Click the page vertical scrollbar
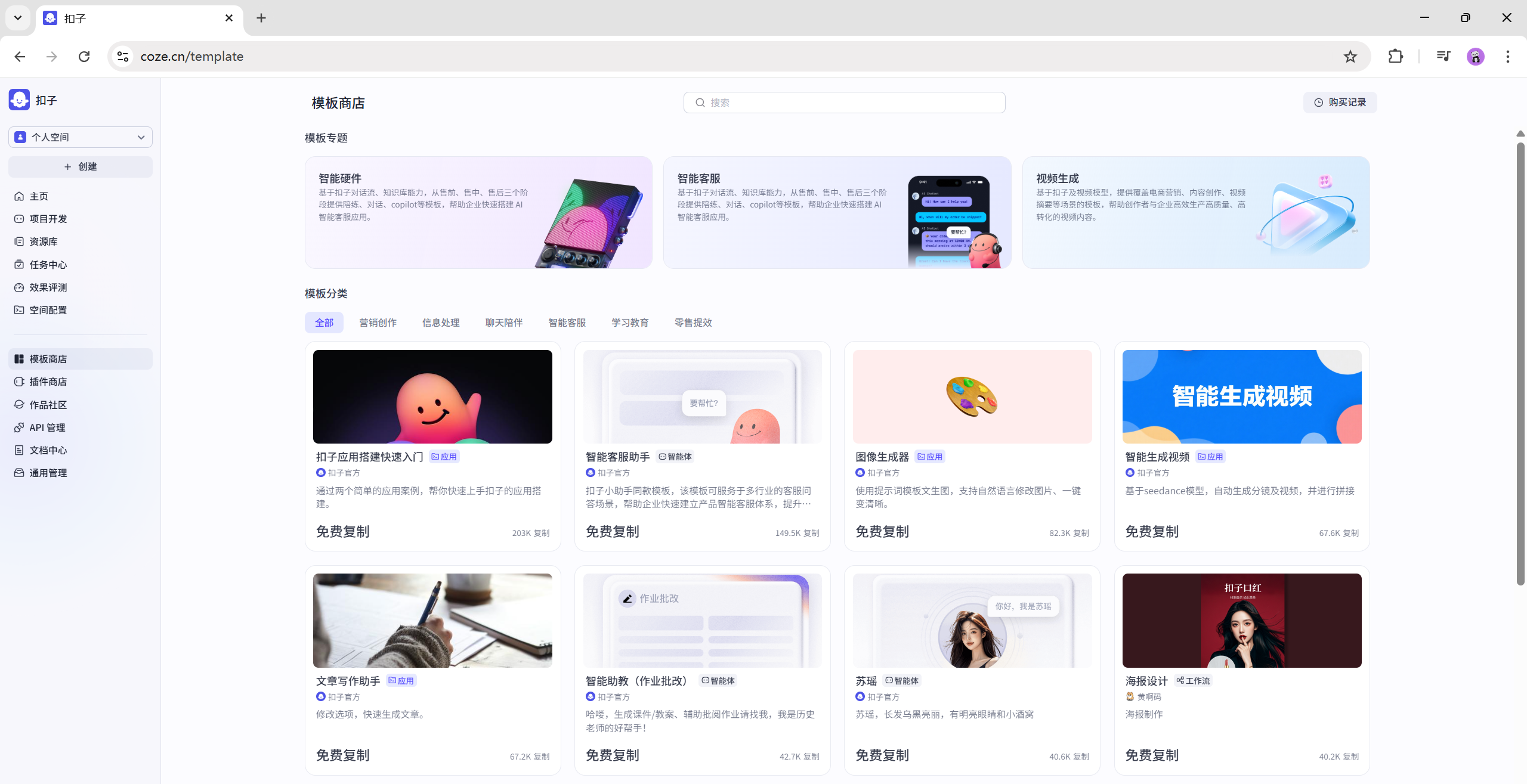This screenshot has width=1527, height=784. 1520,364
